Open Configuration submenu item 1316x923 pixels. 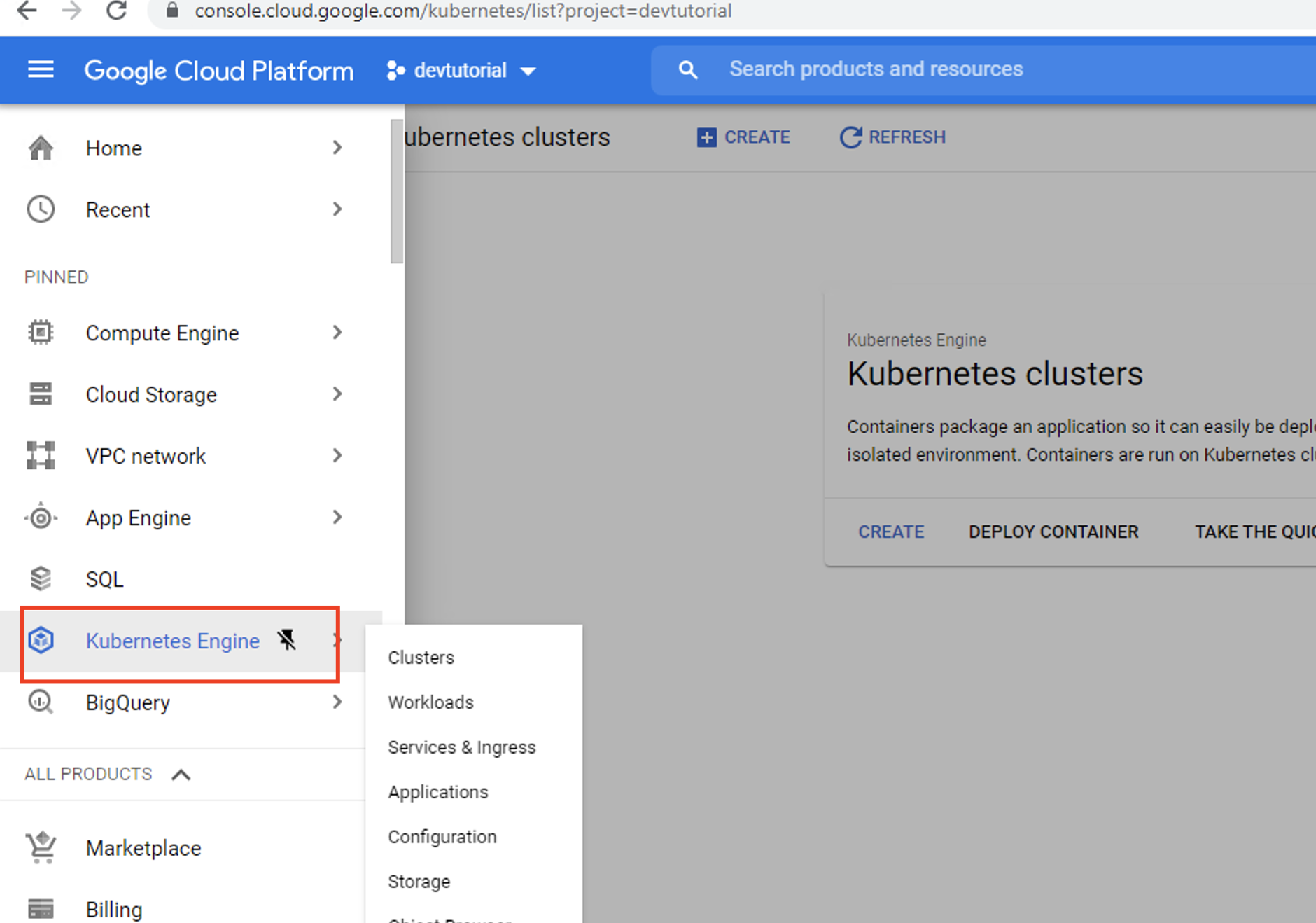(442, 837)
